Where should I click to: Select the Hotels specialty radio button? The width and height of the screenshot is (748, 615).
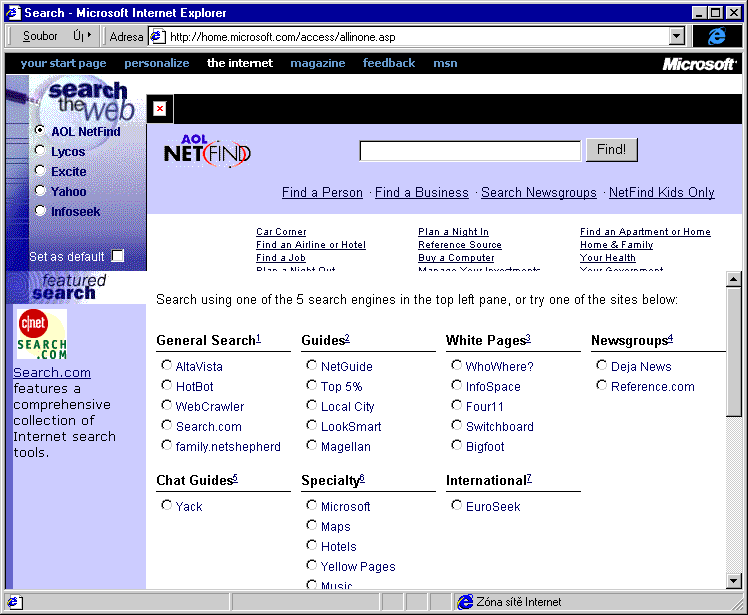[x=312, y=545]
